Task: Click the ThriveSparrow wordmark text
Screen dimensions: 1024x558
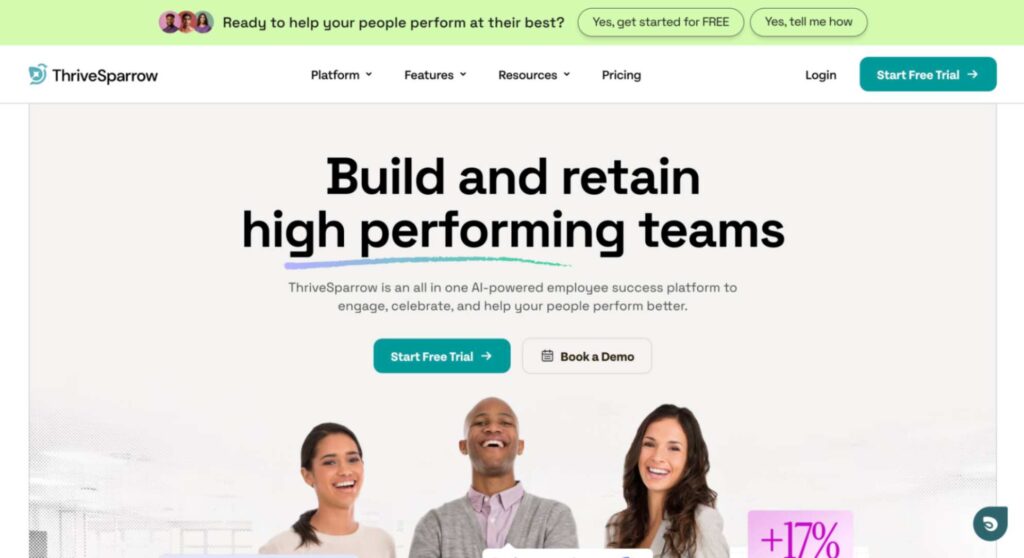Action: 104,76
